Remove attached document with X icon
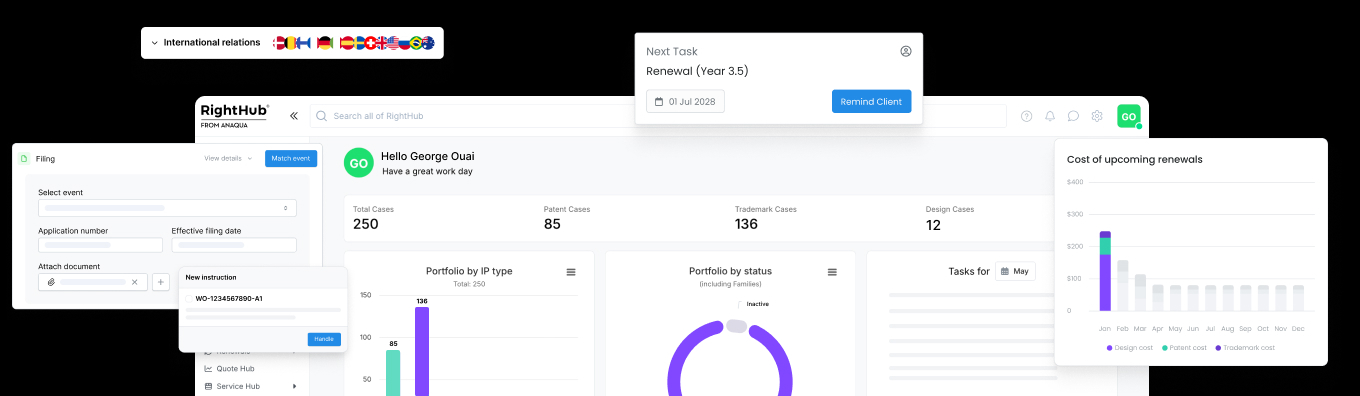The width and height of the screenshot is (1360, 396). [135, 282]
